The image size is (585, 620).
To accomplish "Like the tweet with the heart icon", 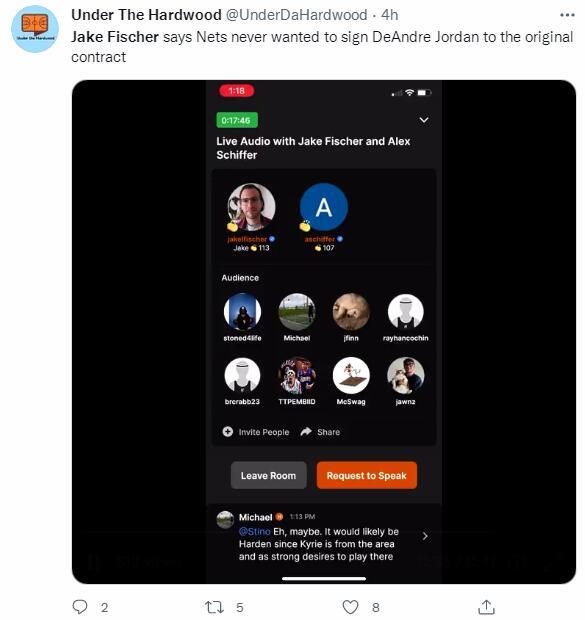I will 350,607.
